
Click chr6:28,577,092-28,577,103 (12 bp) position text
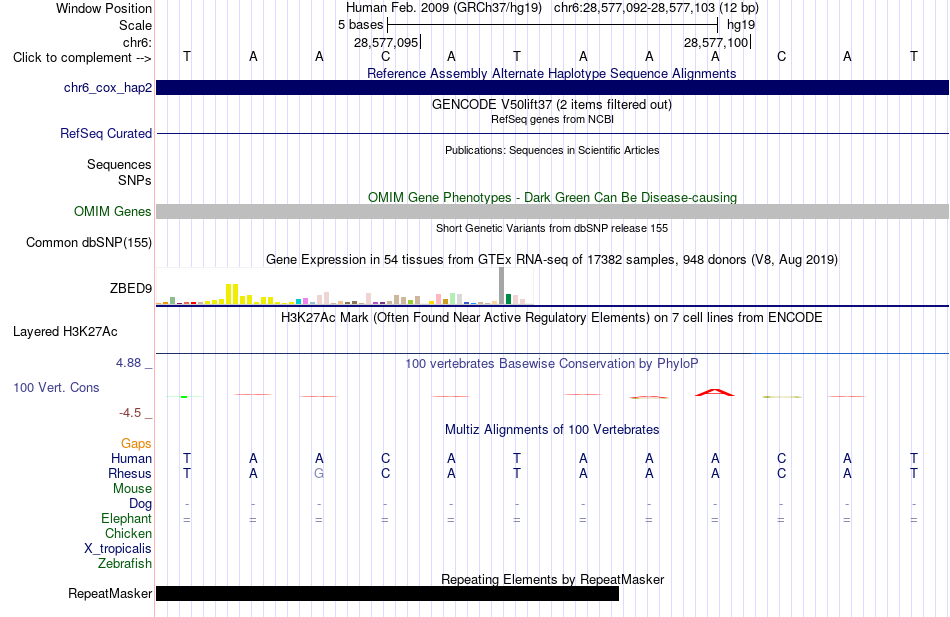(656, 8)
